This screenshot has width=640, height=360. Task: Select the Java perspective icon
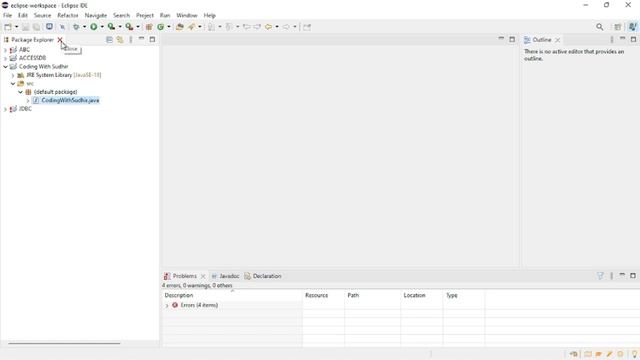pos(633,27)
